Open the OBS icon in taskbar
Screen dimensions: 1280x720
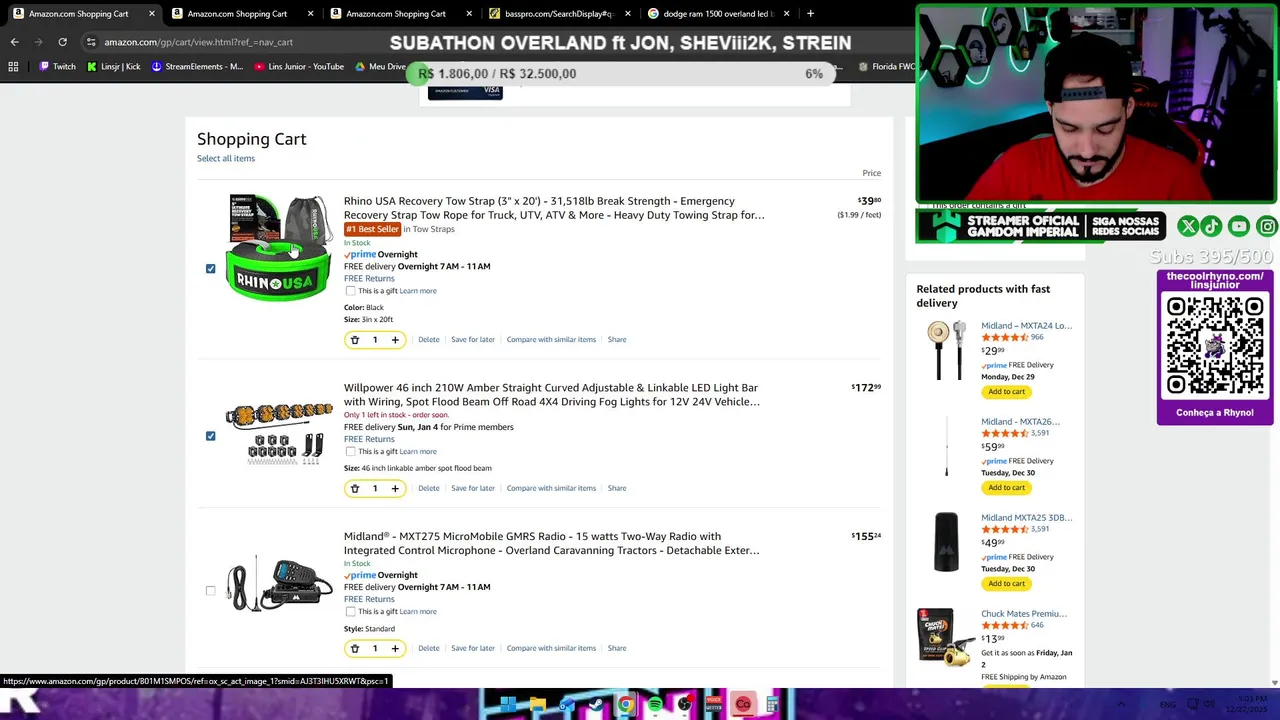coord(684,705)
